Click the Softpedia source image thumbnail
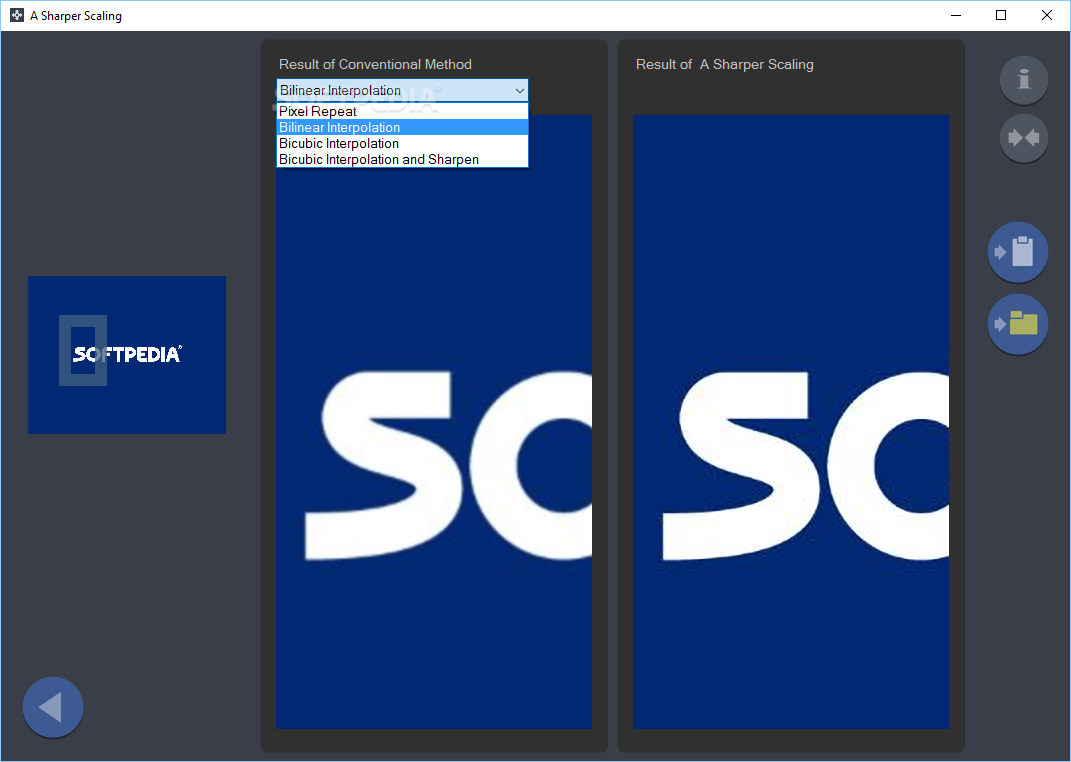 tap(127, 354)
